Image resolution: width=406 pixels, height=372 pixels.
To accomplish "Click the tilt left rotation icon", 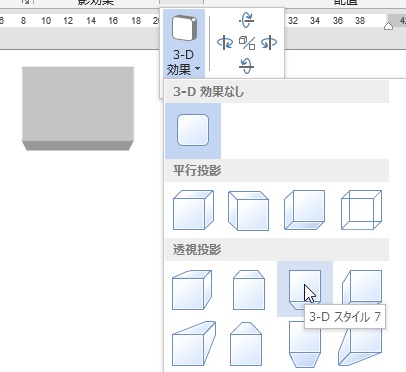I will point(225,43).
